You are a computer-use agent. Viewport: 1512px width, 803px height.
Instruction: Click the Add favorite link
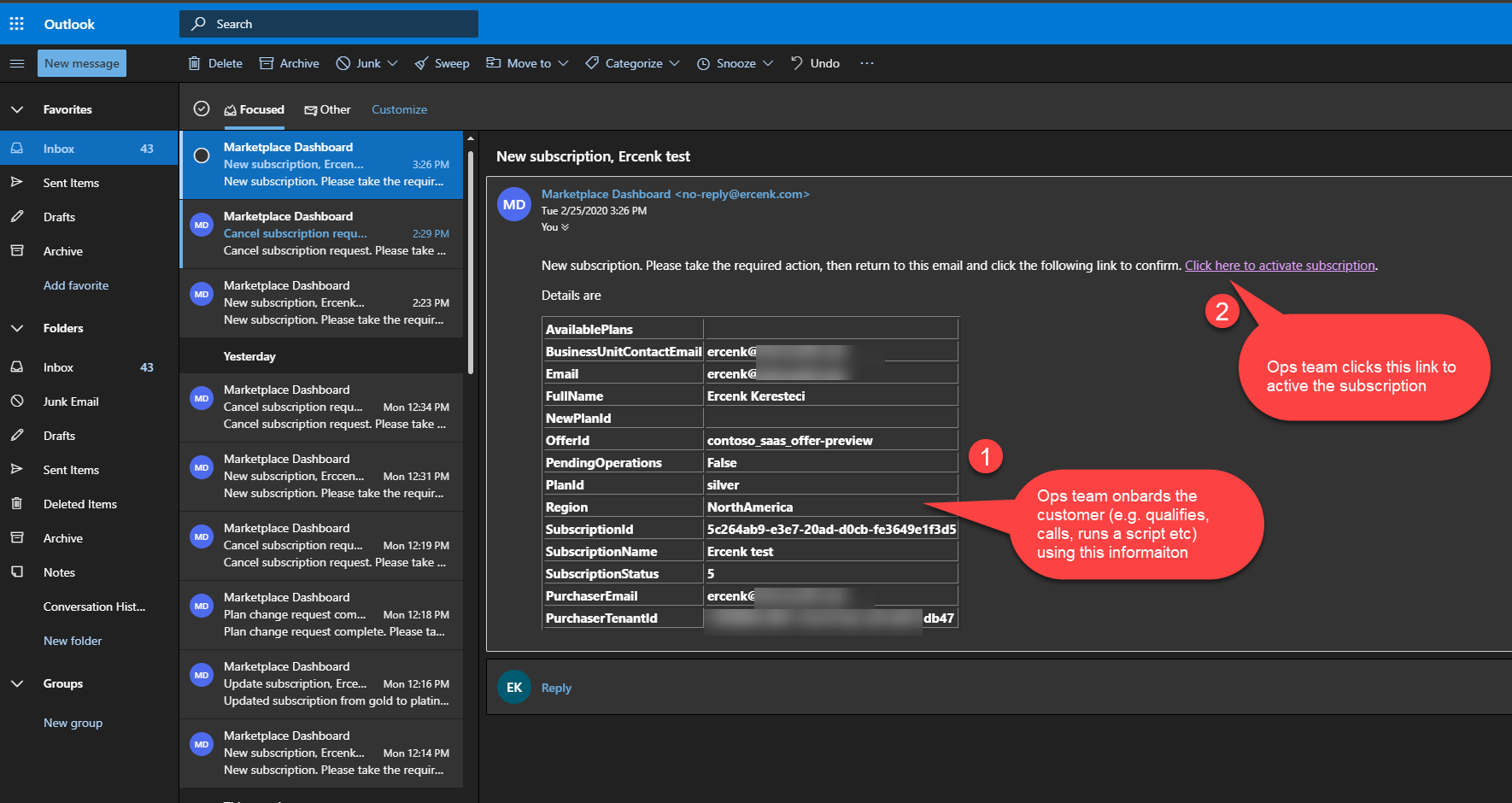(x=76, y=285)
